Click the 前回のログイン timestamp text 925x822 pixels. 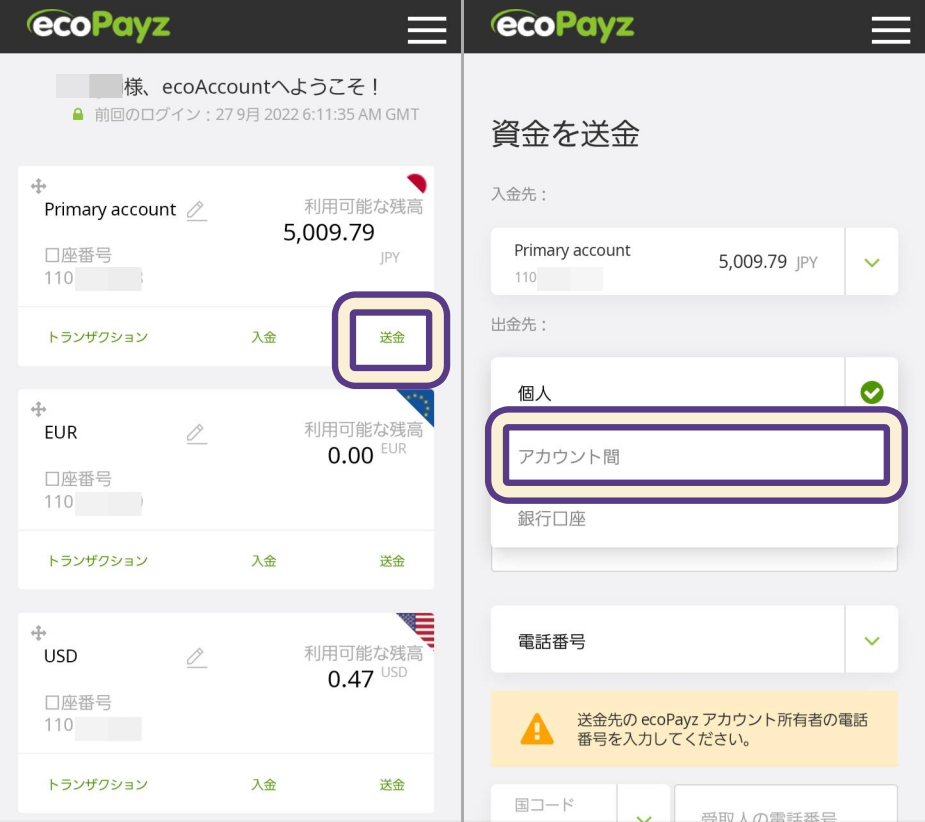[x=257, y=114]
